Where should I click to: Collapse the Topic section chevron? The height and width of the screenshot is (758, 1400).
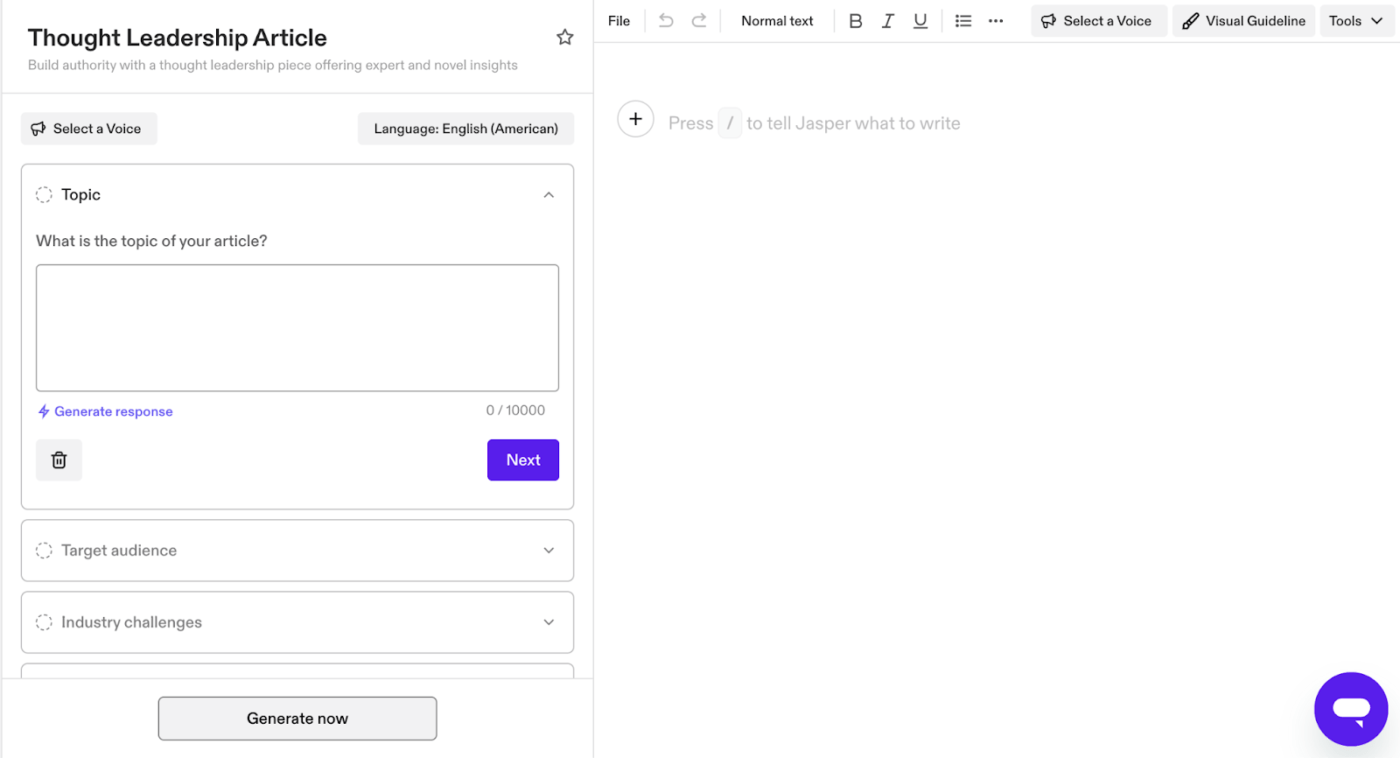[549, 195]
